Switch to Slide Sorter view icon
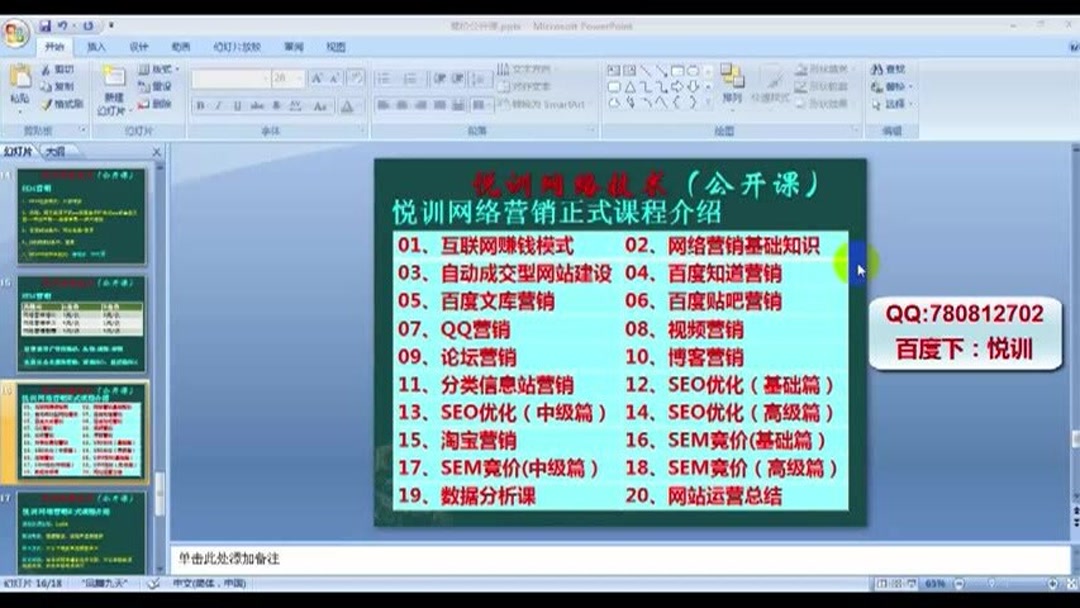 [897, 583]
